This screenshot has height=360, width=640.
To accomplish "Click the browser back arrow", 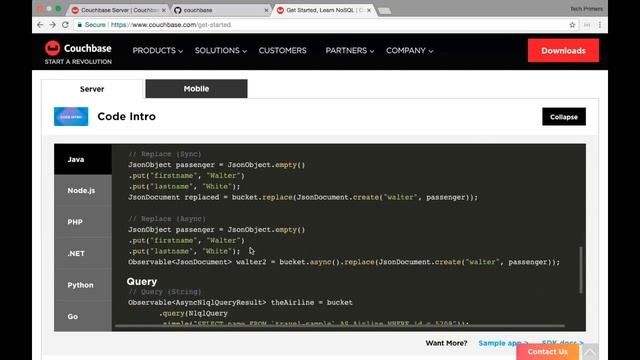I will pyautogui.click(x=40, y=25).
